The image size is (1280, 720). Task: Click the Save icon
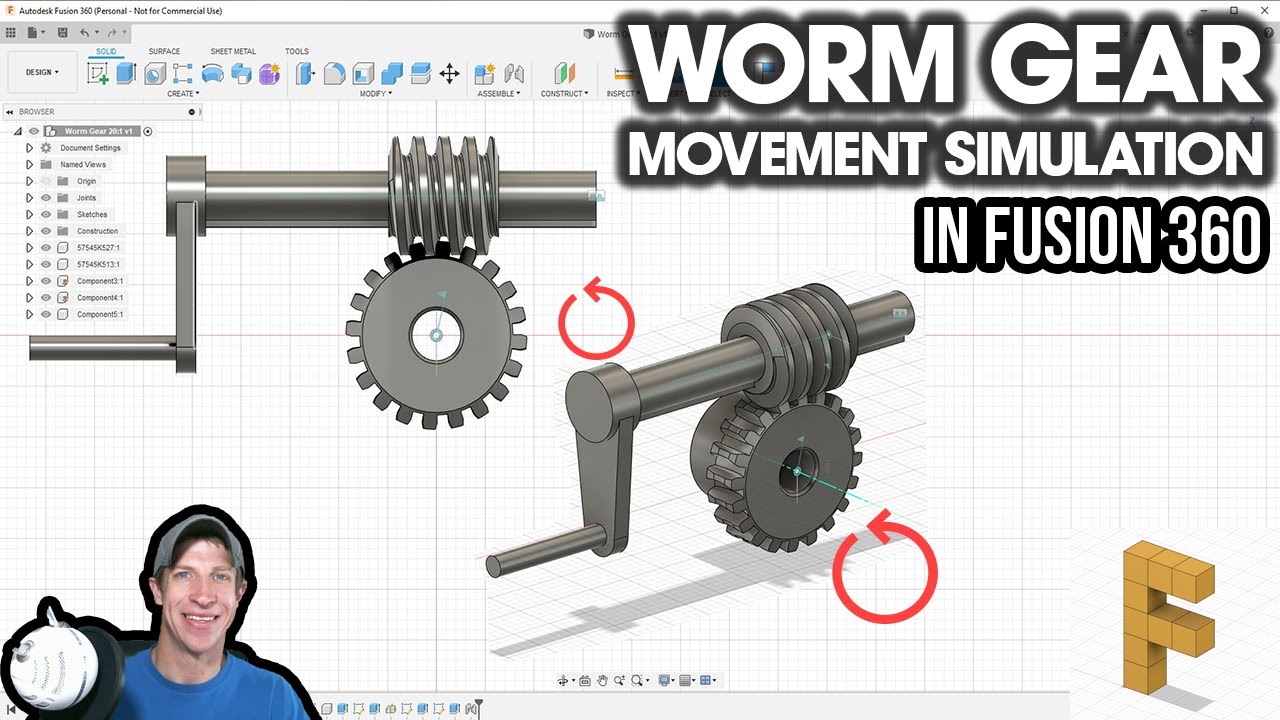tap(62, 32)
